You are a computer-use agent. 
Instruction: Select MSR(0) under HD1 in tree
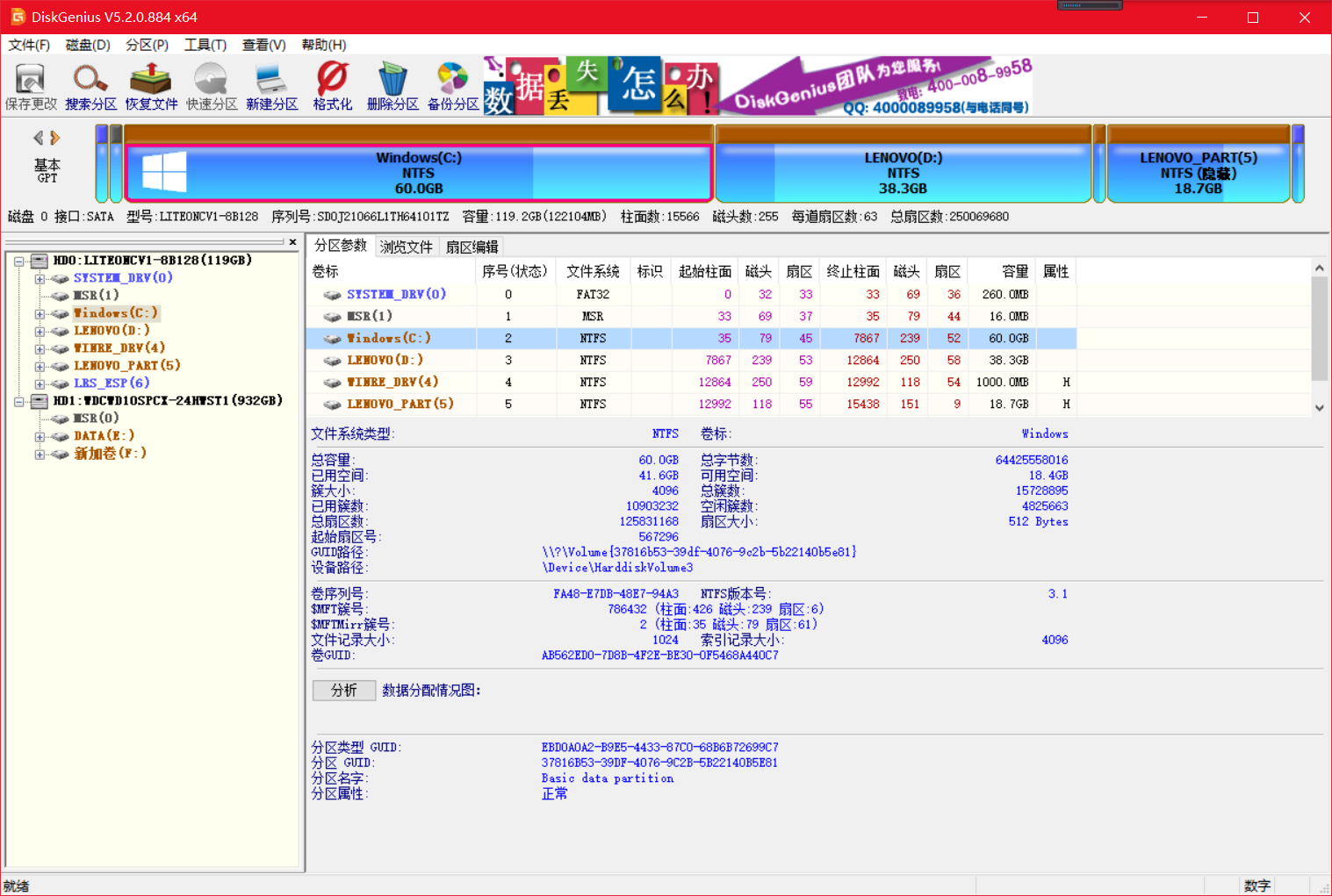(96, 419)
